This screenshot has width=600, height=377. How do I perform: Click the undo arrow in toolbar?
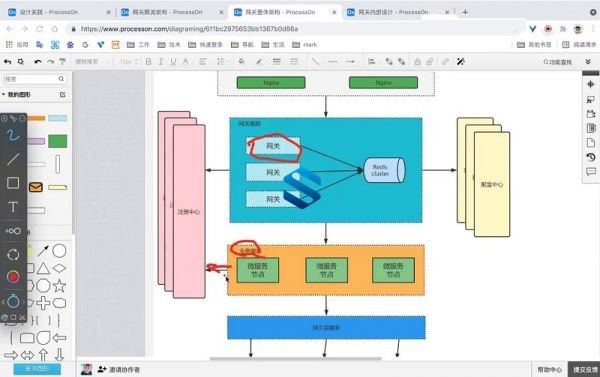point(38,62)
